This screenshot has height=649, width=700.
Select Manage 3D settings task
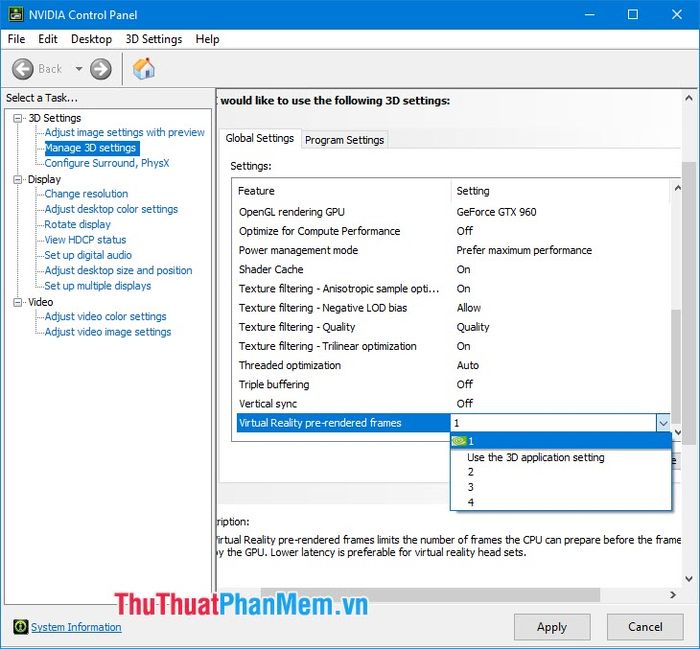pos(90,148)
